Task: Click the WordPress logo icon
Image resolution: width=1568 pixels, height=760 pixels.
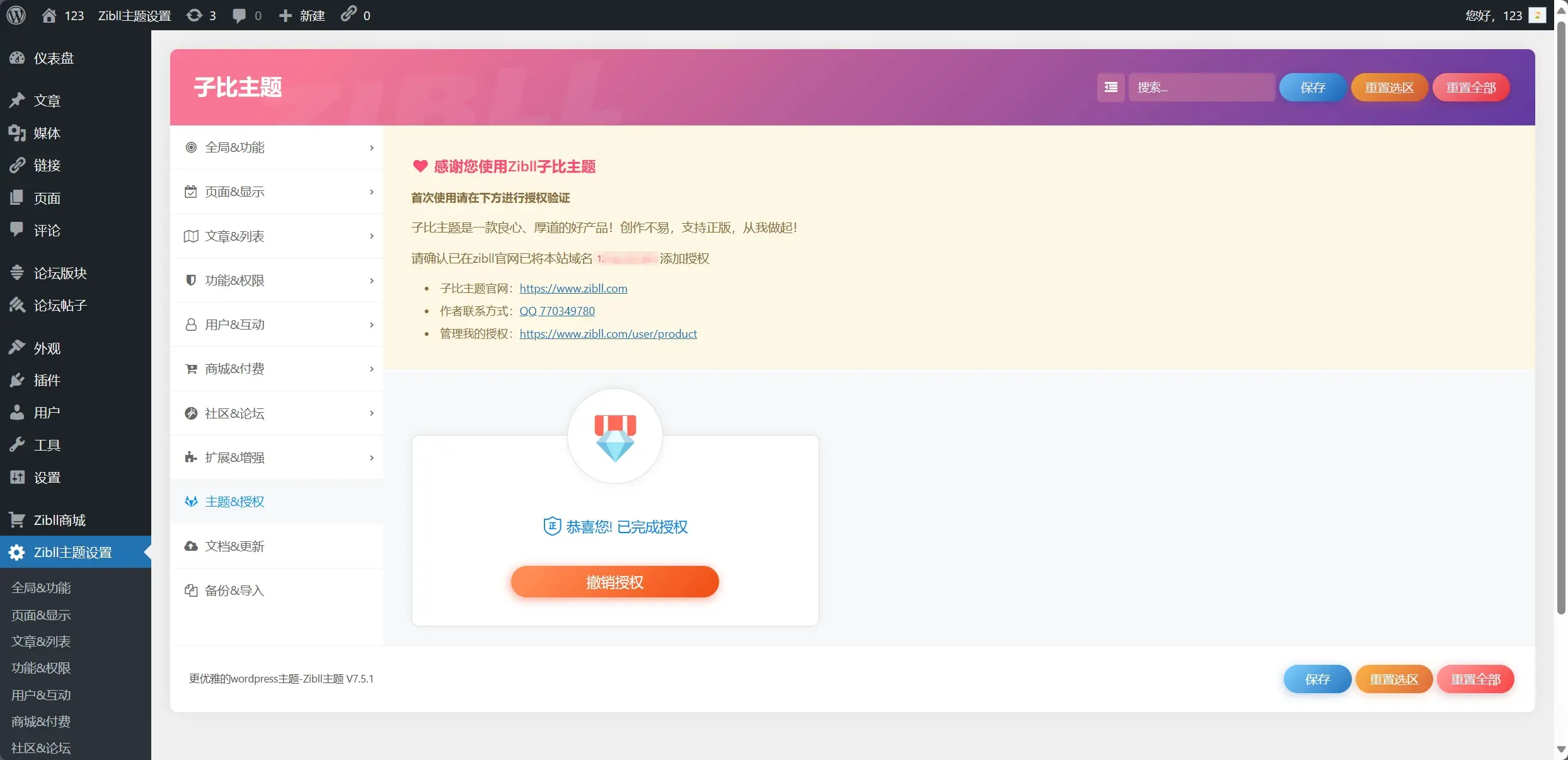Action: [x=16, y=15]
